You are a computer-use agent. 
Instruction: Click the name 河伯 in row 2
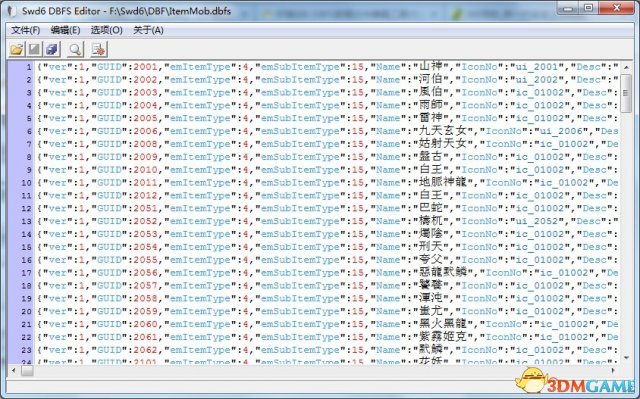point(431,80)
